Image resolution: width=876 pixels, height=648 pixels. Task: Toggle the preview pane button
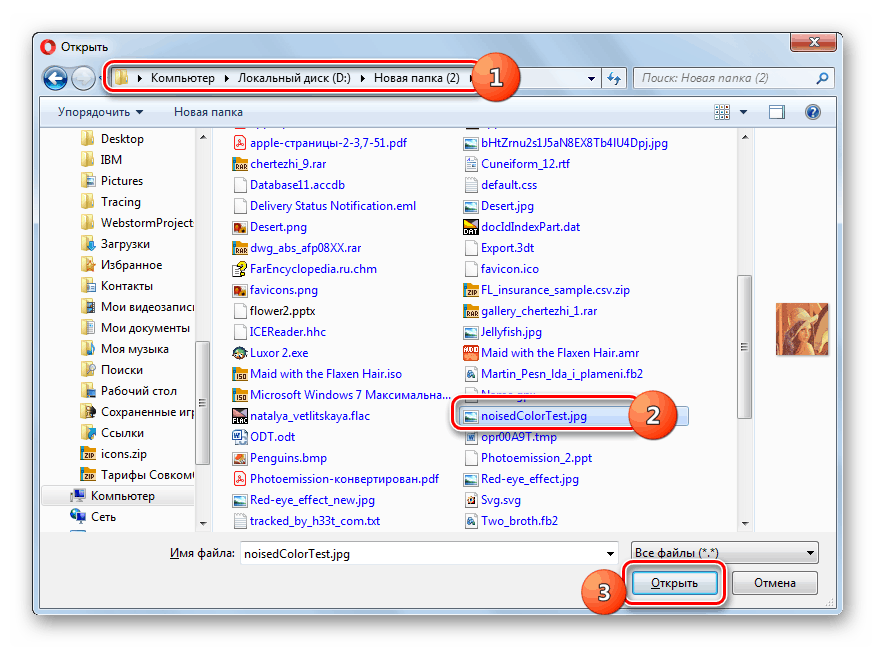tap(777, 112)
